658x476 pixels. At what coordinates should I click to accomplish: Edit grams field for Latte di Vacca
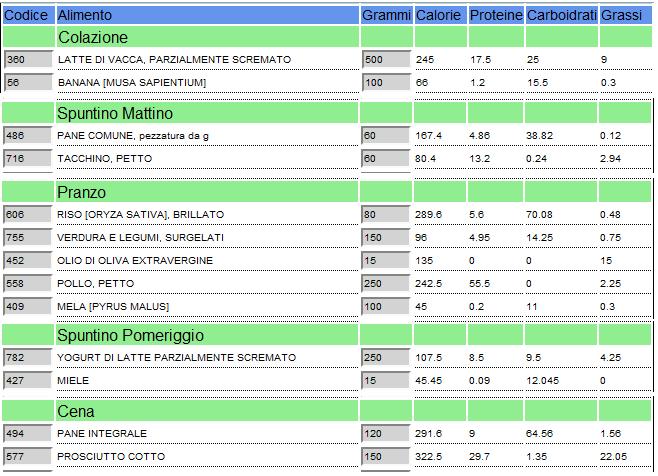click(386, 60)
